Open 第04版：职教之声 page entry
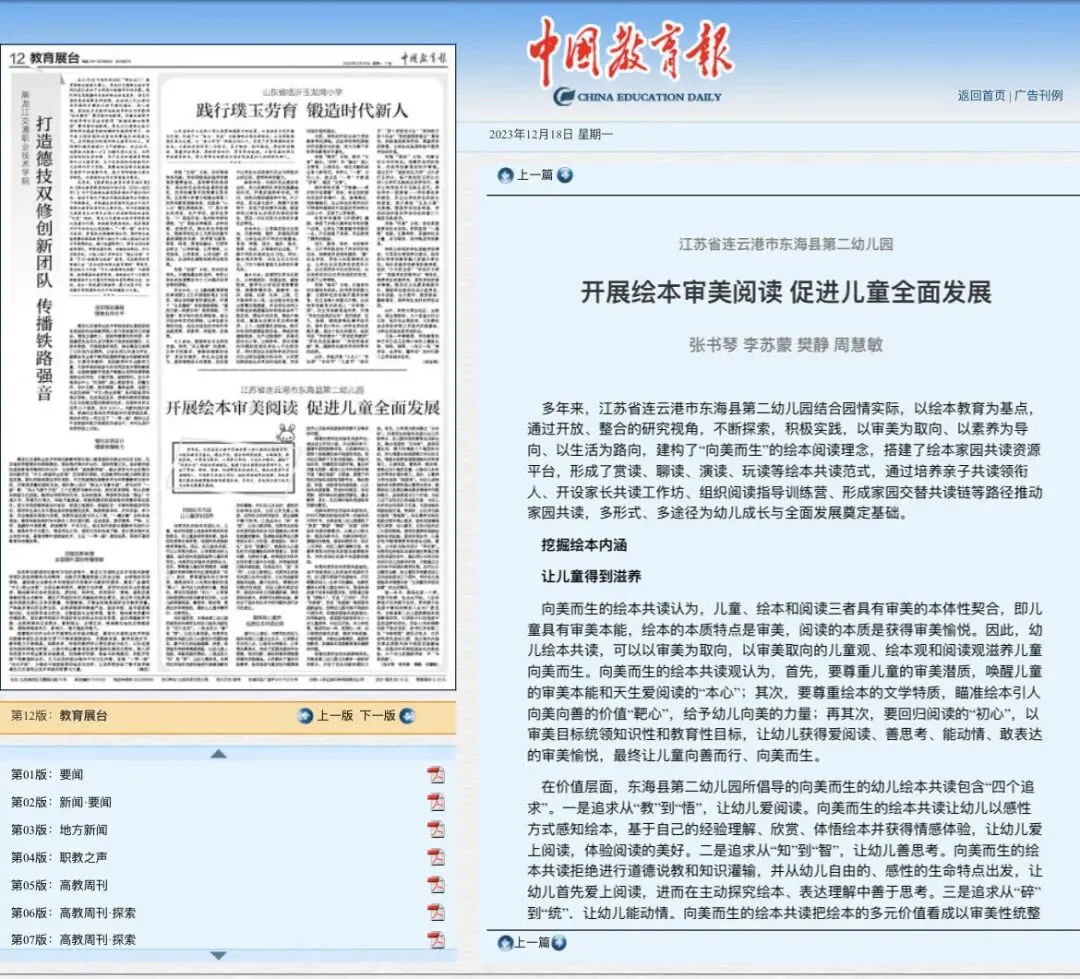 tap(59, 858)
